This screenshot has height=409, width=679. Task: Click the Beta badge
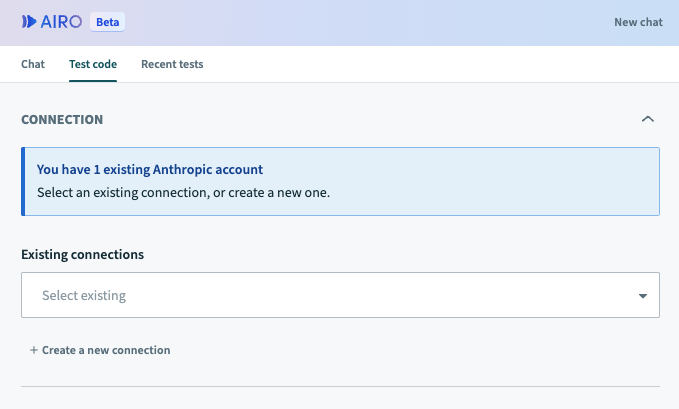[x=108, y=21]
